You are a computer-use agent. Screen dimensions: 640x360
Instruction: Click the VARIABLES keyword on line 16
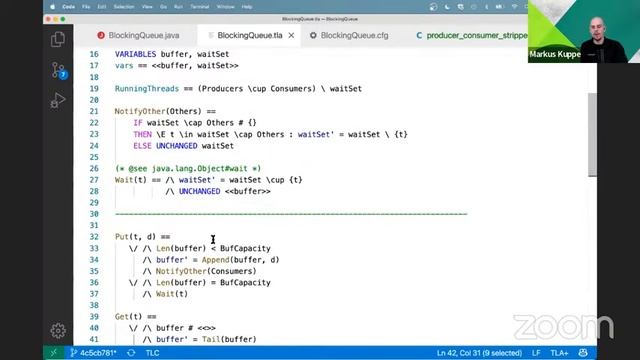136,54
